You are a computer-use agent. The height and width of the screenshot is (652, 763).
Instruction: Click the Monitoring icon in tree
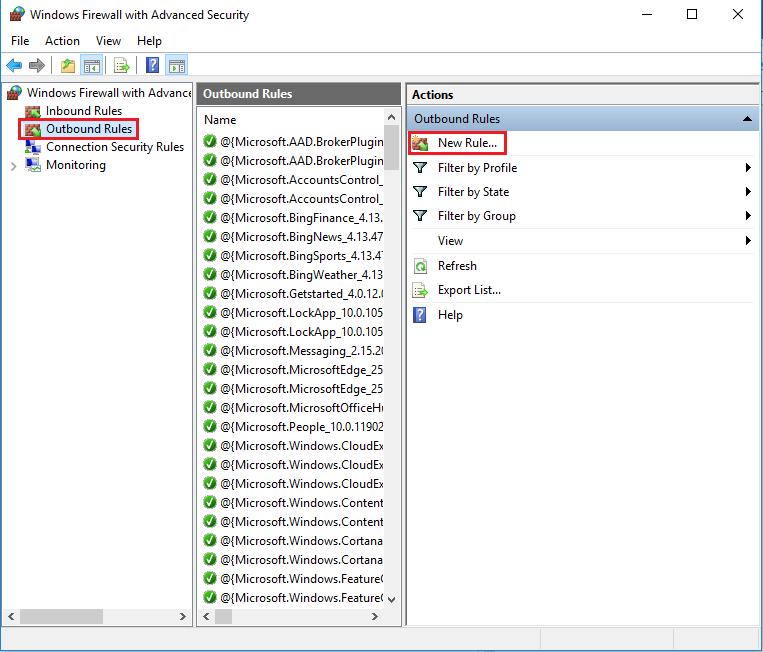click(33, 165)
